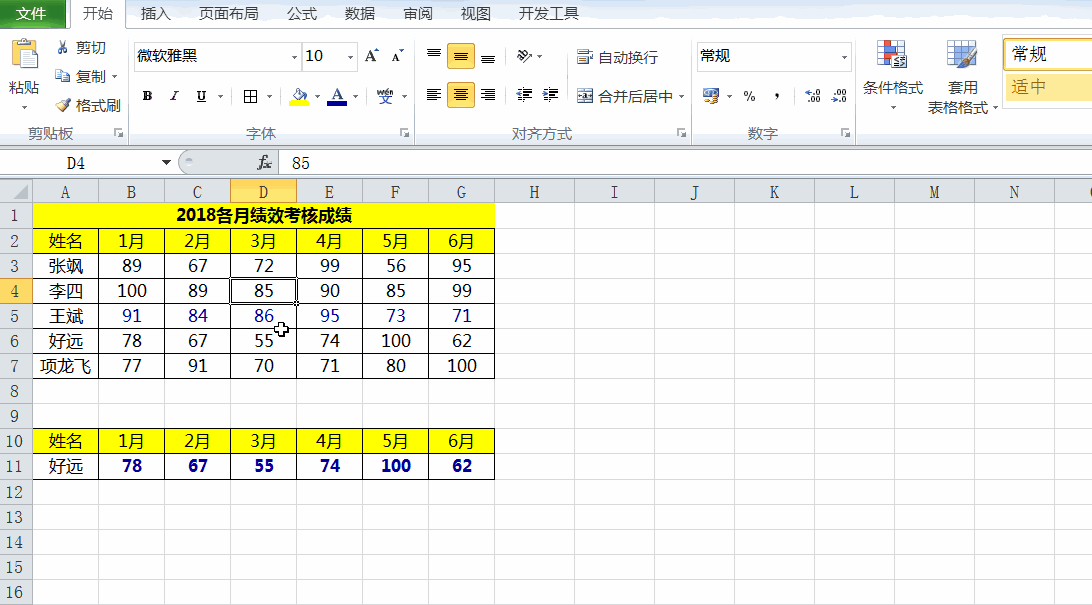Click the Paste (粘贴) clipboard icon
1092x605 pixels.
tap(24, 54)
